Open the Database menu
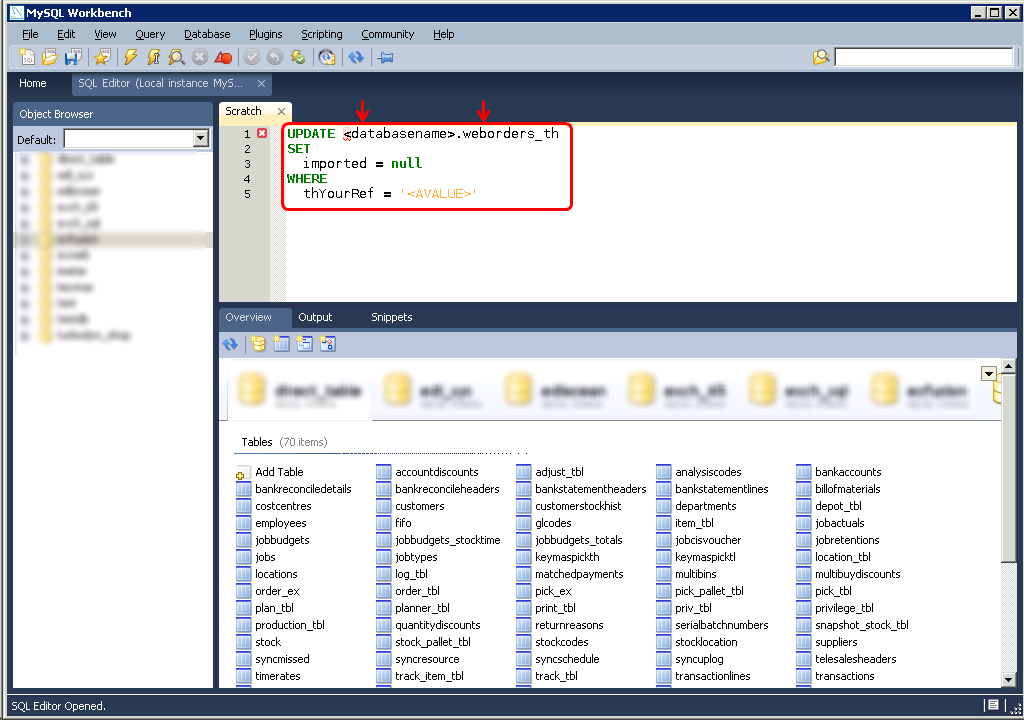This screenshot has height=720, width=1024. click(207, 34)
